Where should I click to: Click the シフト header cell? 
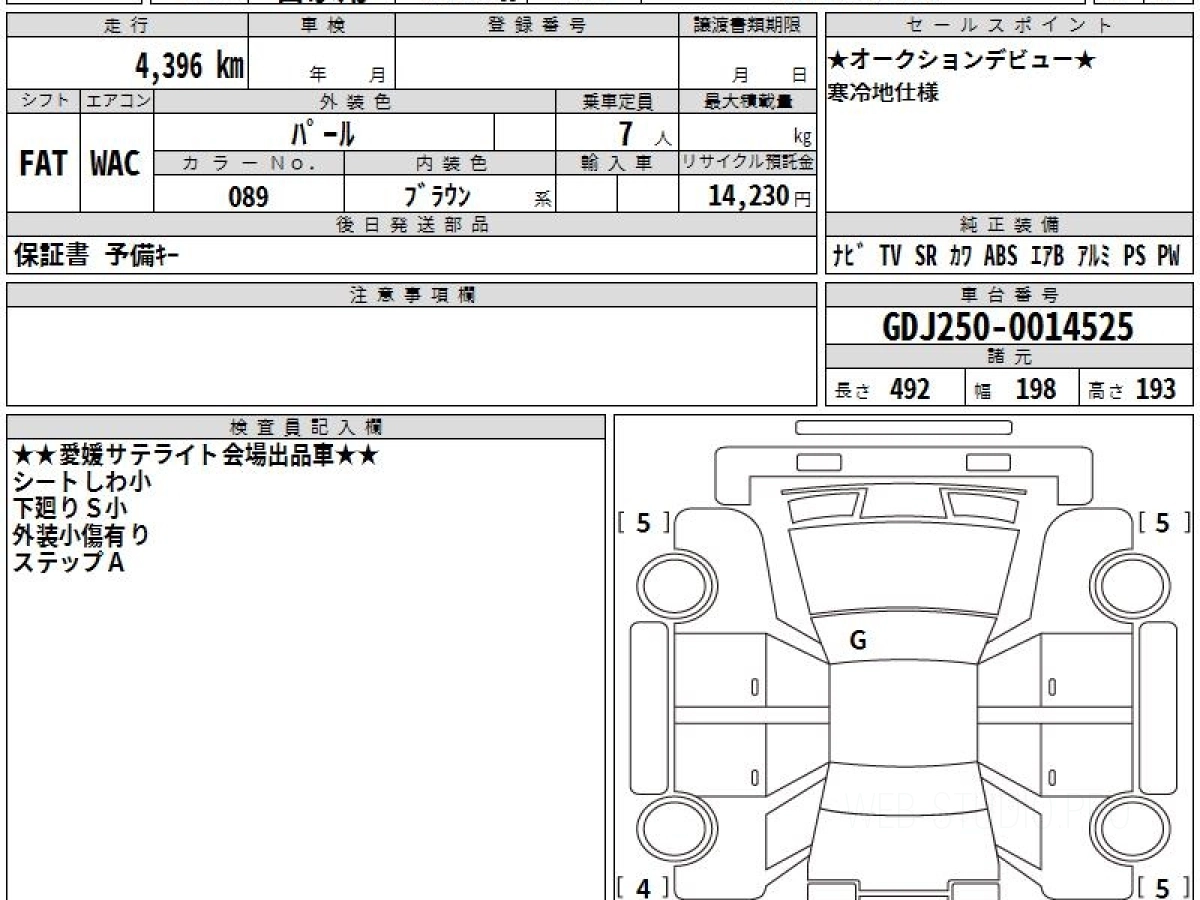(43, 101)
